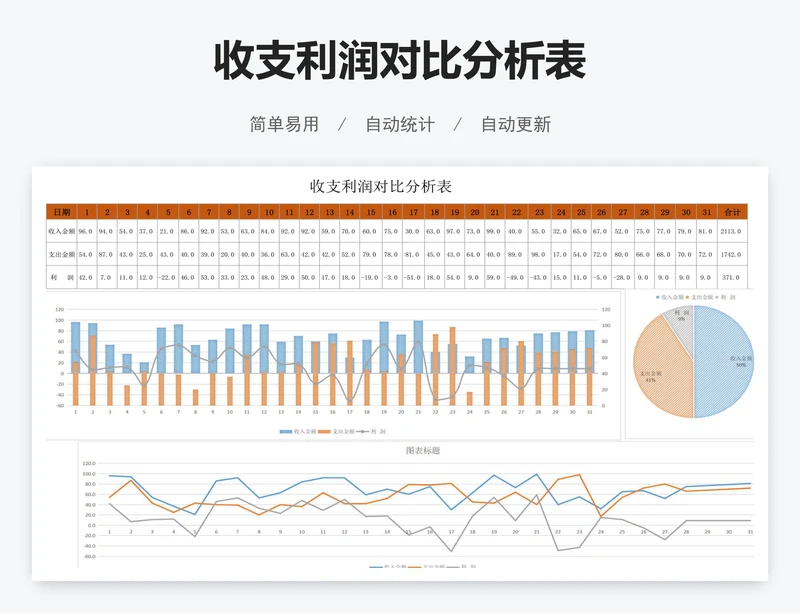The image size is (800, 613).
Task: Click the blue income bar for day 7
Action: [178, 349]
